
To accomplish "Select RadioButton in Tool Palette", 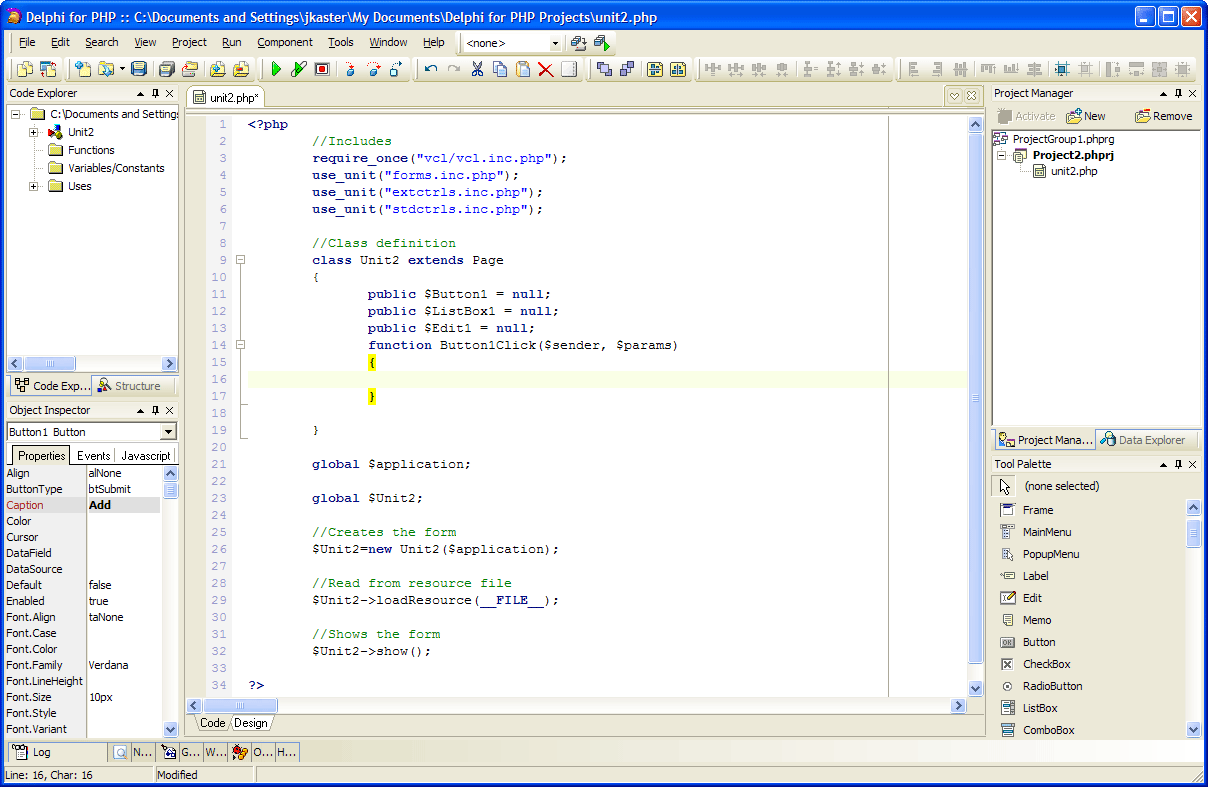I will click(x=1041, y=686).
